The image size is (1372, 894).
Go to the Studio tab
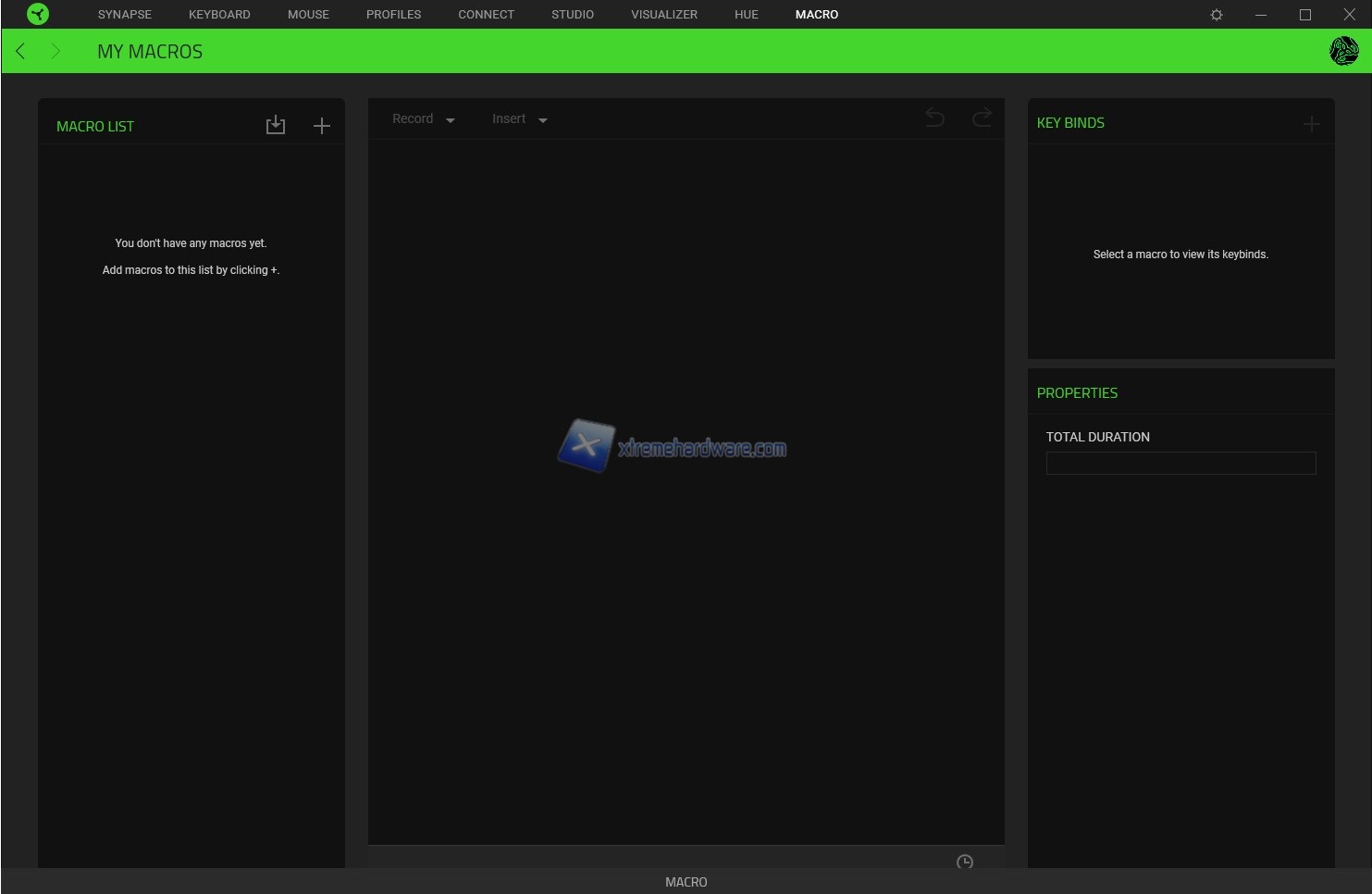click(573, 15)
